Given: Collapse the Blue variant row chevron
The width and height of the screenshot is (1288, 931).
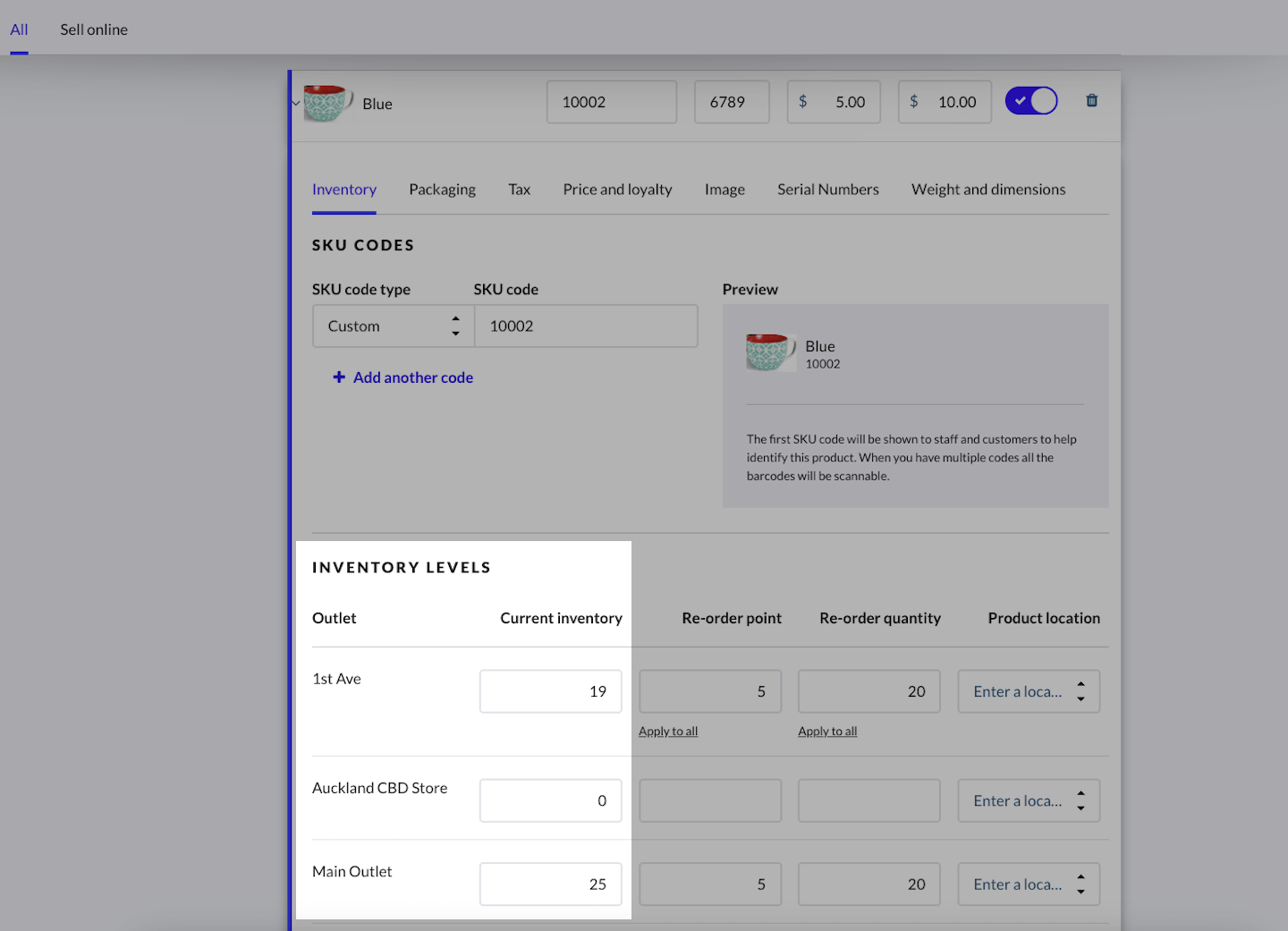Looking at the screenshot, I should (x=295, y=104).
